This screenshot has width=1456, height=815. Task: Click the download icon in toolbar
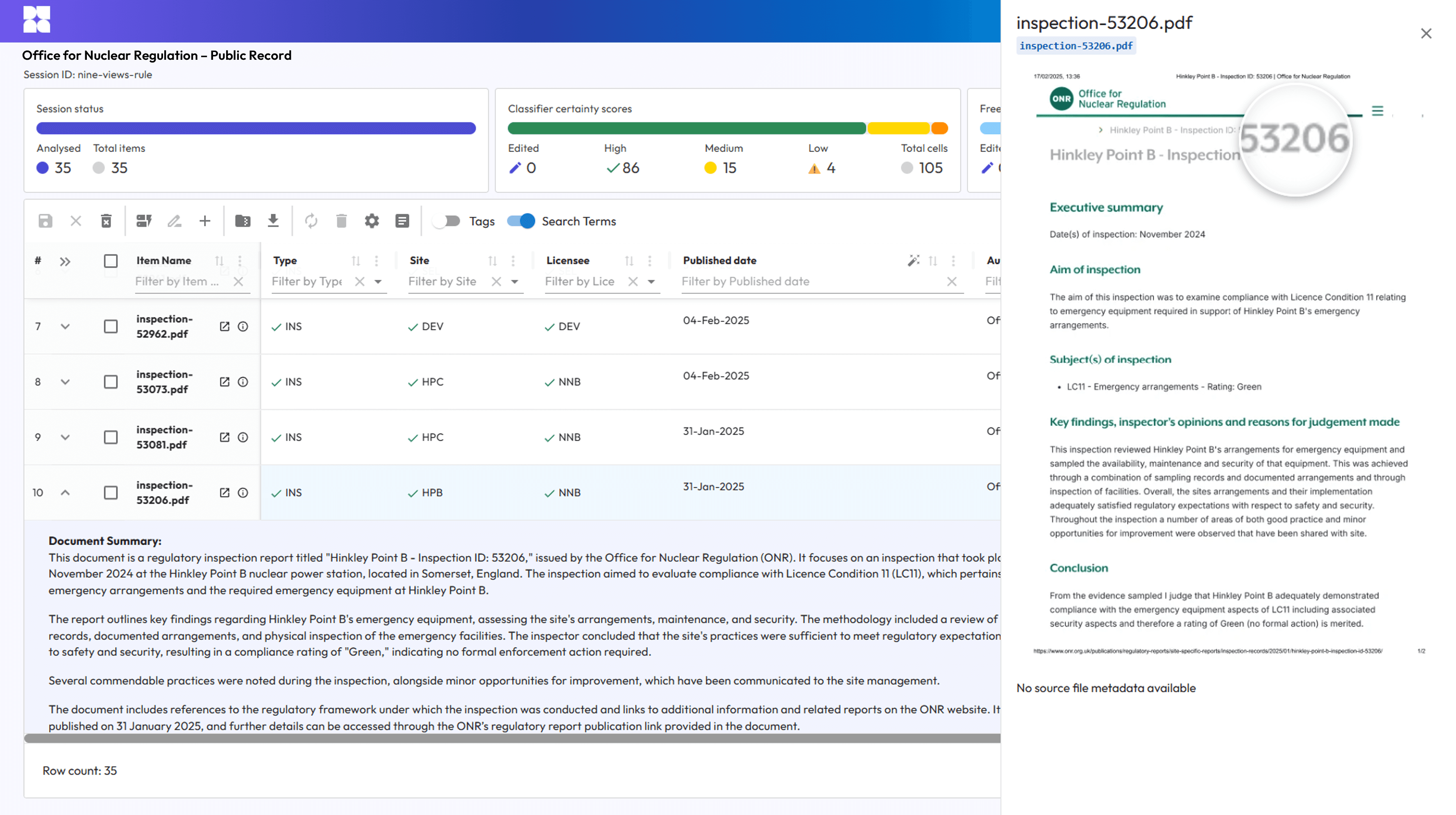tap(273, 221)
